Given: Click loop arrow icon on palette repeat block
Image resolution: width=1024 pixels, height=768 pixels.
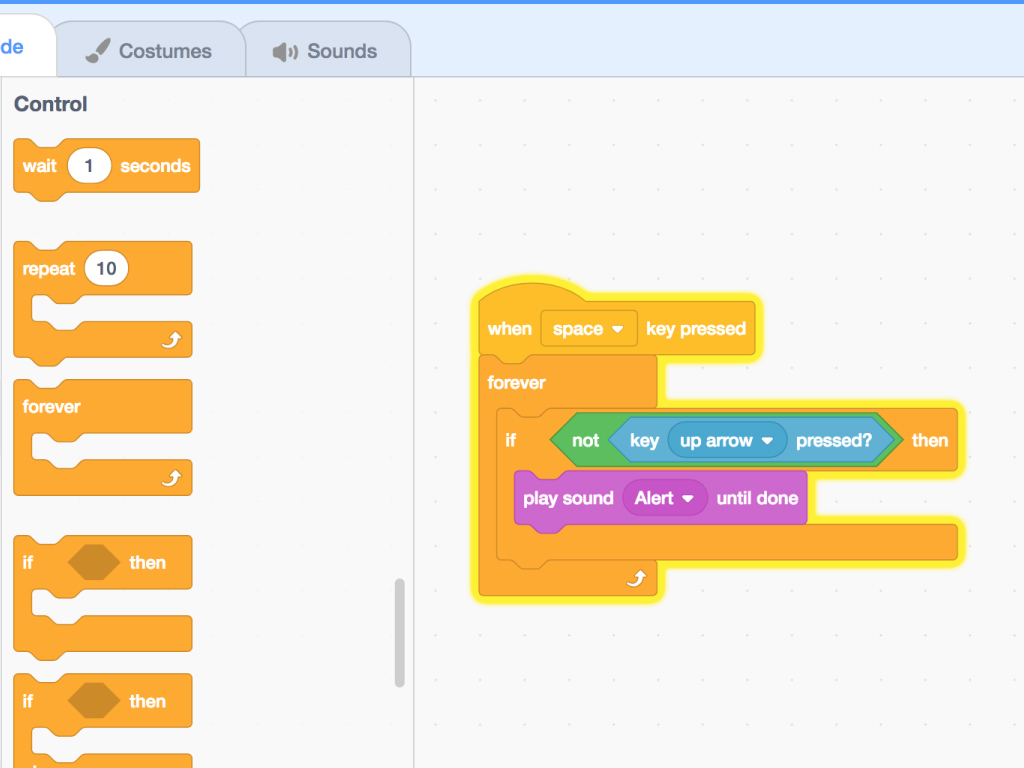Looking at the screenshot, I should (x=172, y=340).
